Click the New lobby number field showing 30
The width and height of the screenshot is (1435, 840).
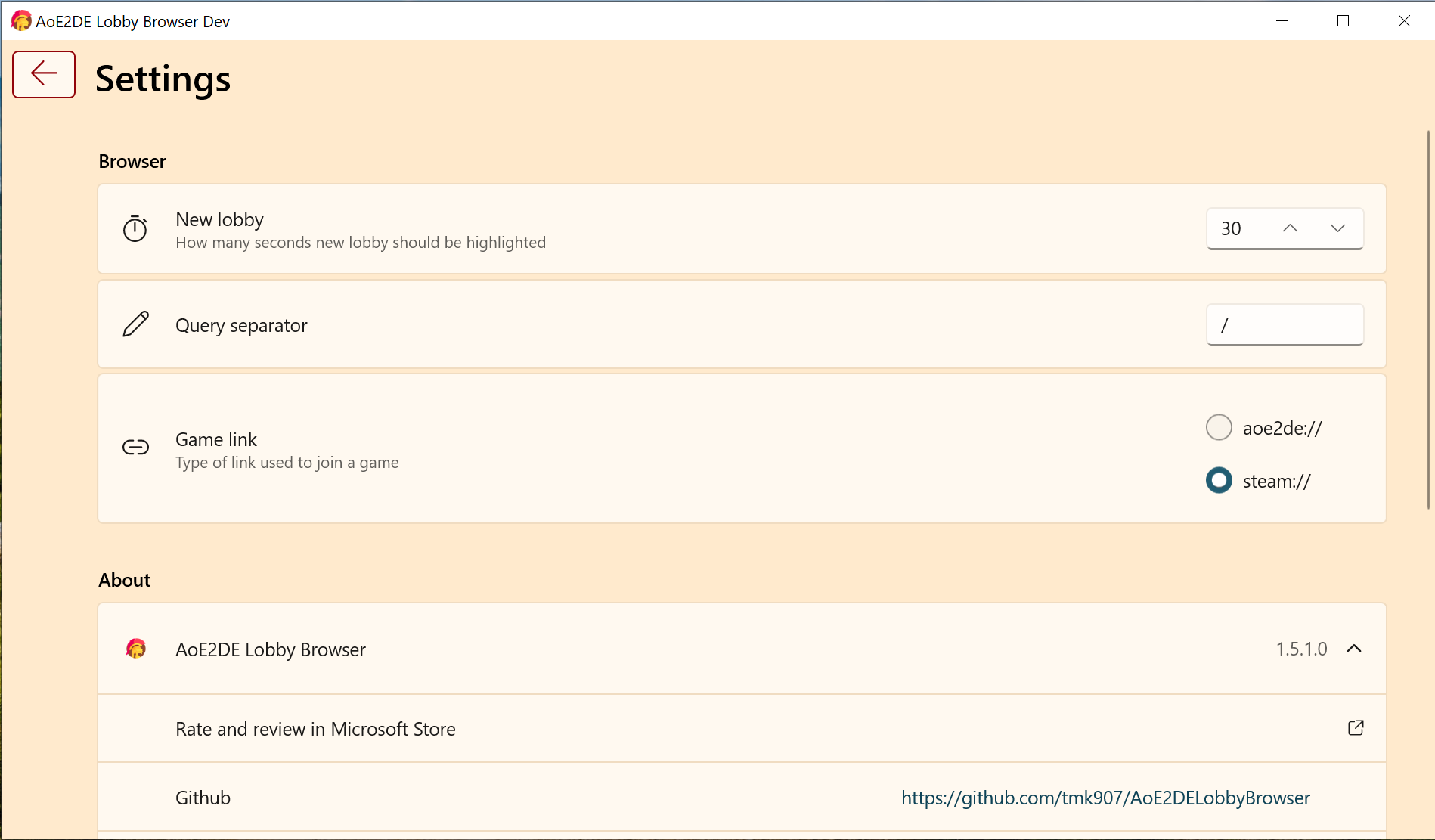[1237, 228]
